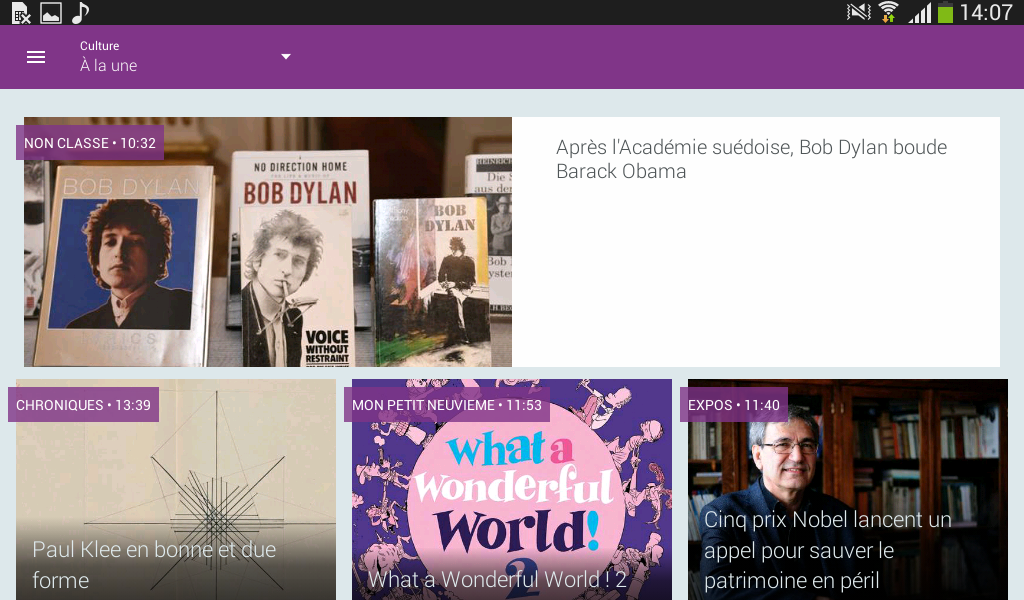Tap the Wi-Fi status icon
The image size is (1024, 600).
[x=886, y=12]
